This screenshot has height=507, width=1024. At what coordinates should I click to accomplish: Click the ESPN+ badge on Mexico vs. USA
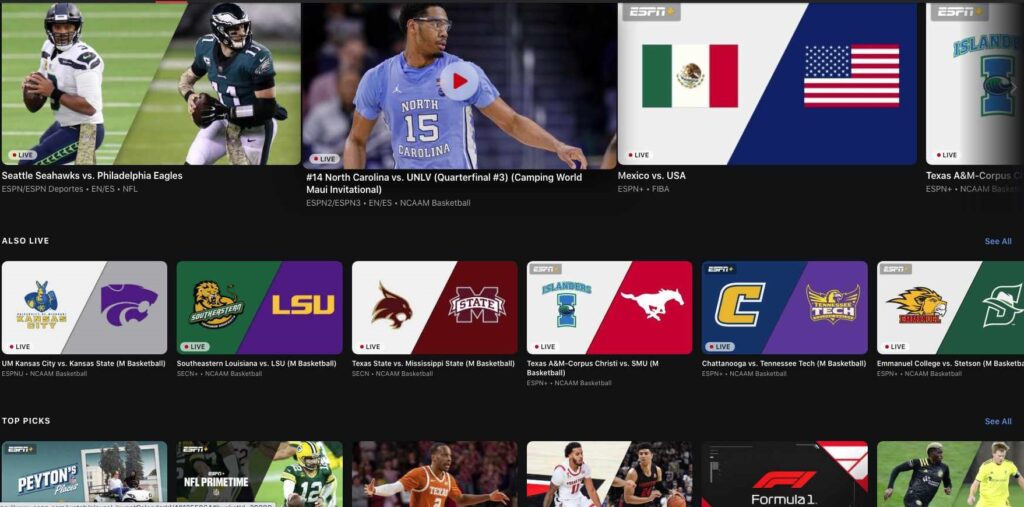point(650,12)
